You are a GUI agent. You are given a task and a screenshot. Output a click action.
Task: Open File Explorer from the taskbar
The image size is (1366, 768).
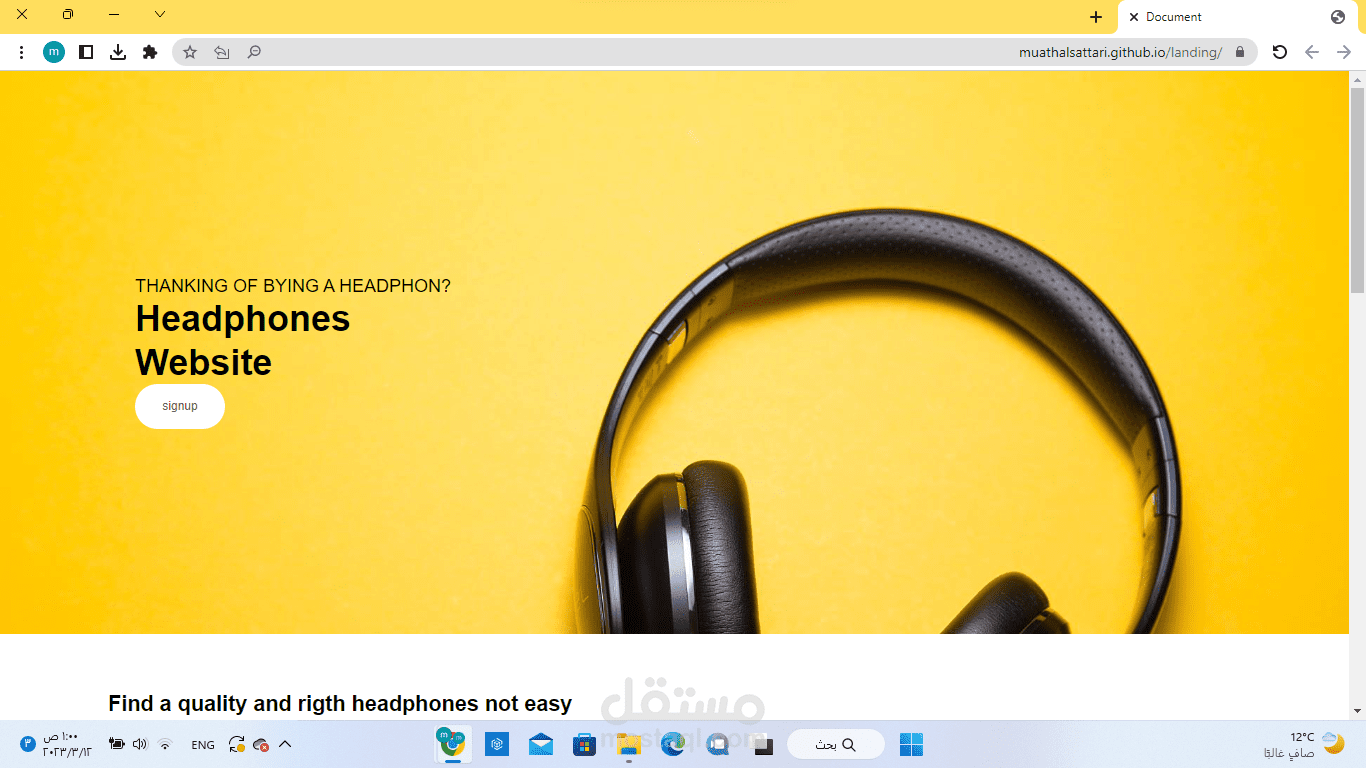[x=629, y=744]
